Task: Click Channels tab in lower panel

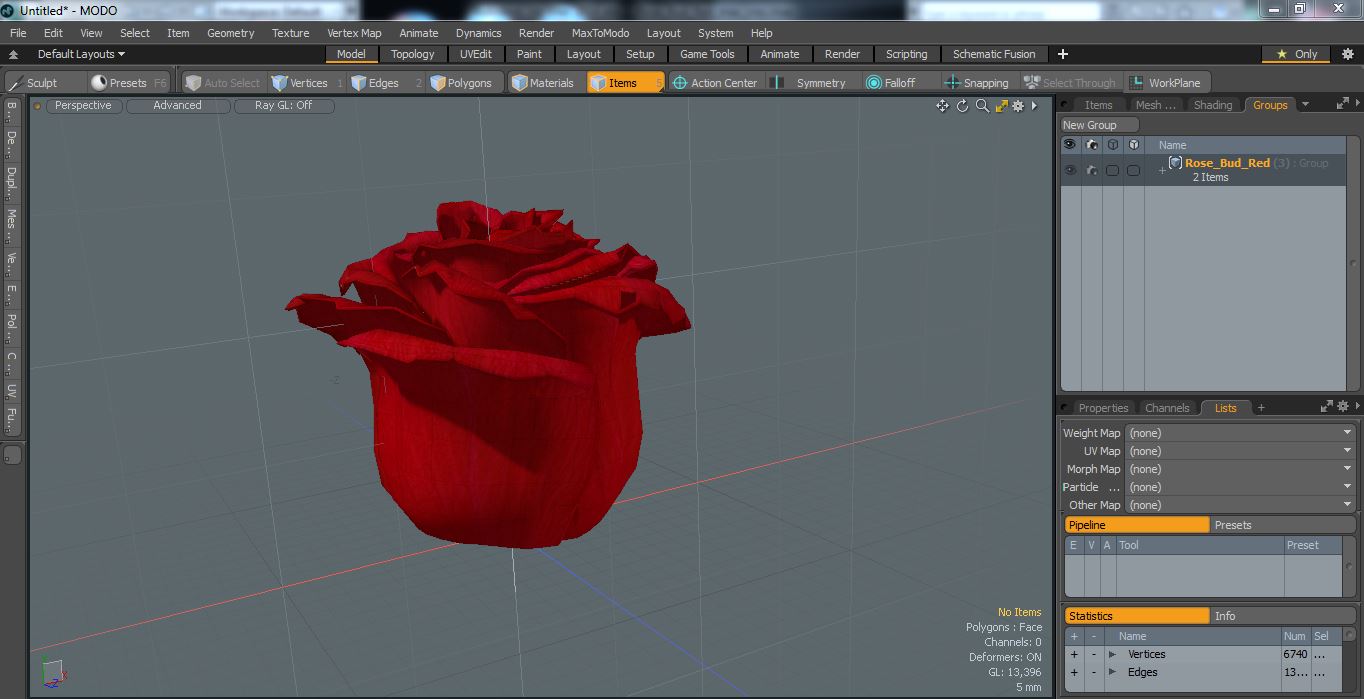Action: pos(1167,408)
